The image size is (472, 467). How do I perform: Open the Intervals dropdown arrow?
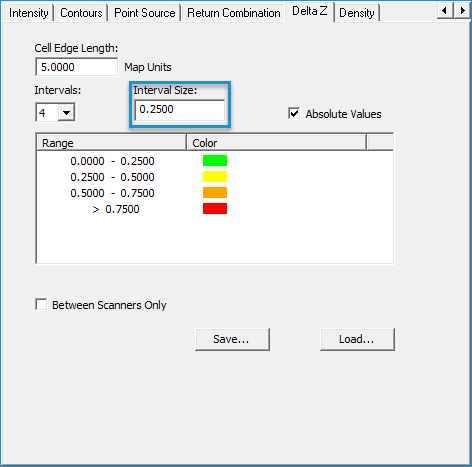(x=66, y=112)
